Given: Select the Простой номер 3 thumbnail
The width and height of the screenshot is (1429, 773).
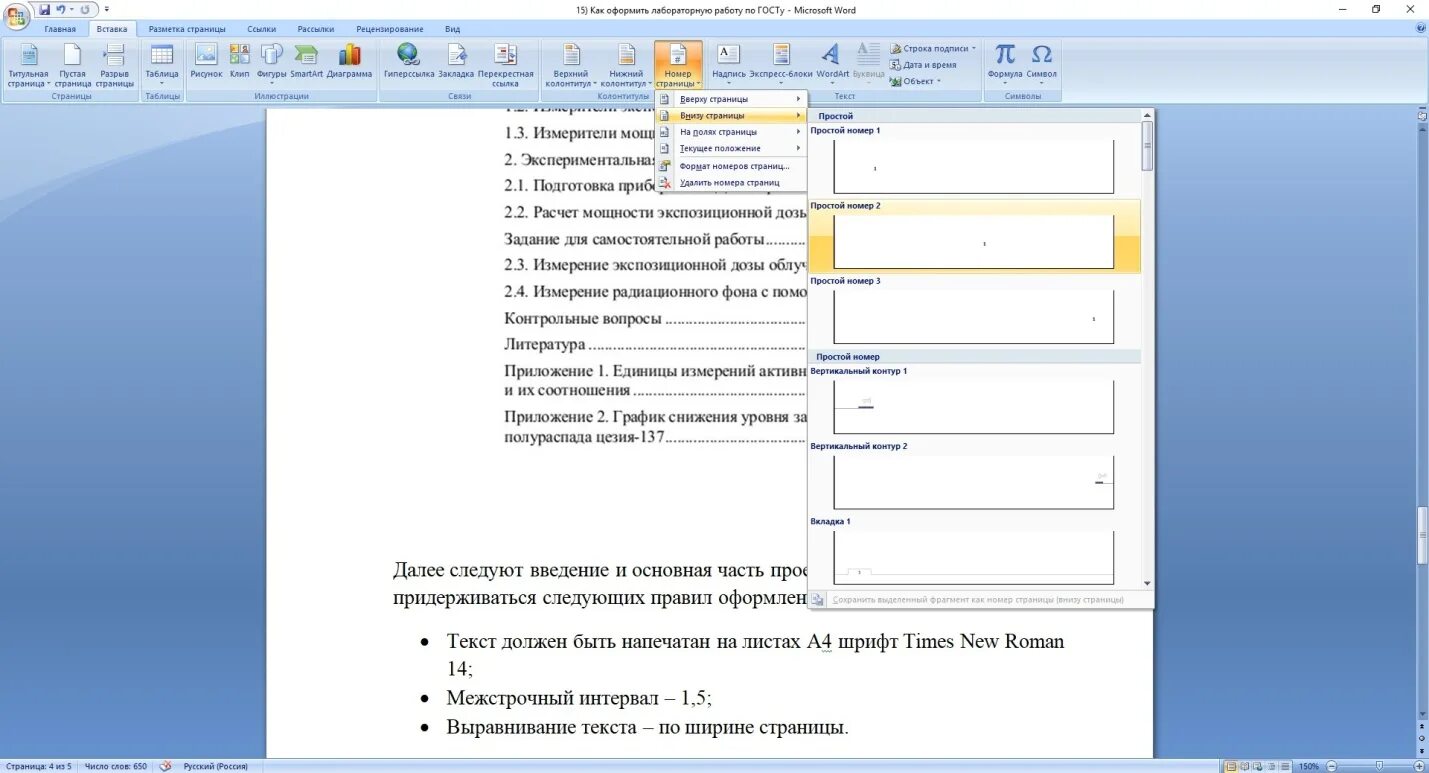Looking at the screenshot, I should [973, 316].
